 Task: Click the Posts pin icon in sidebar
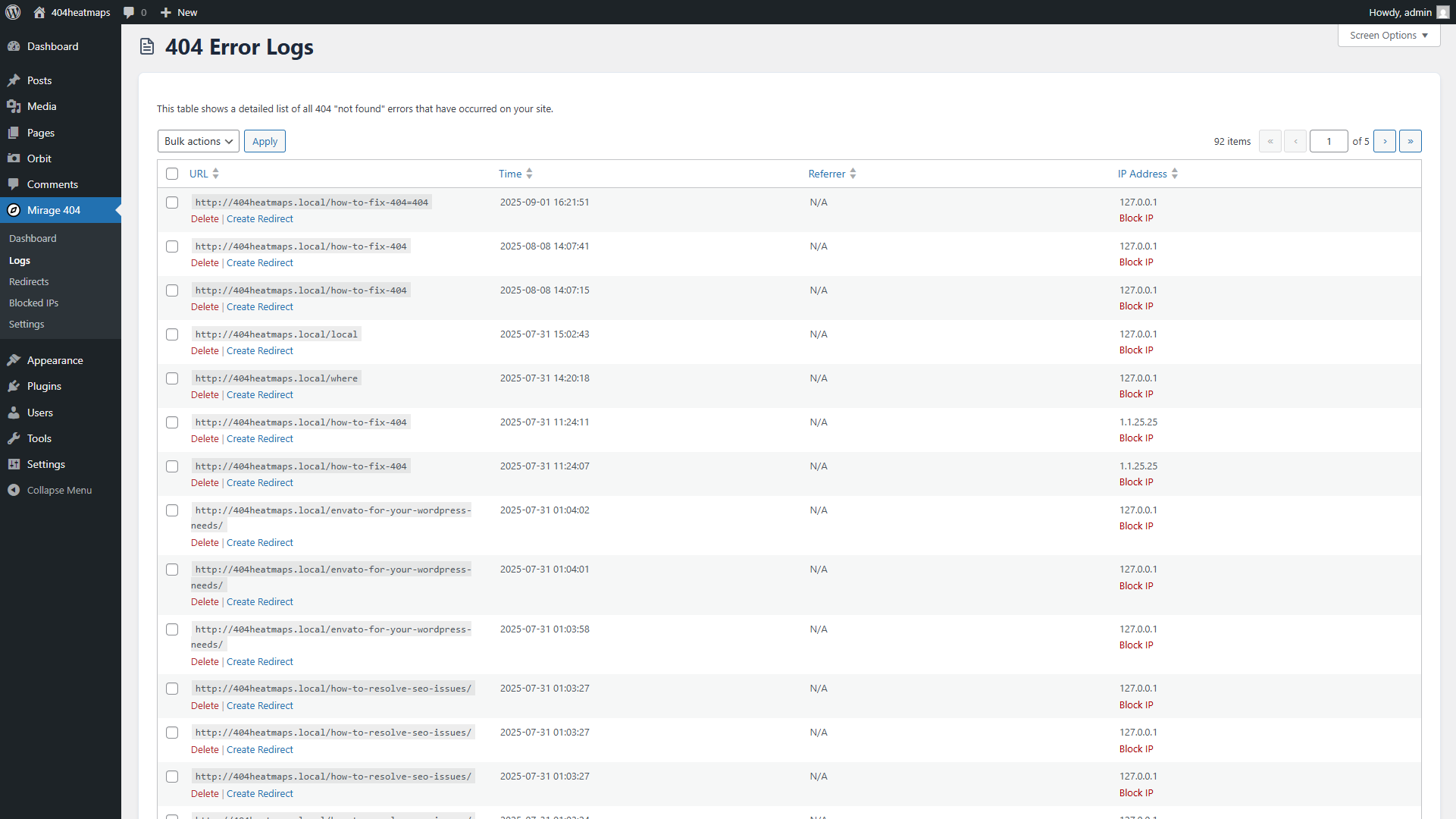(14, 80)
